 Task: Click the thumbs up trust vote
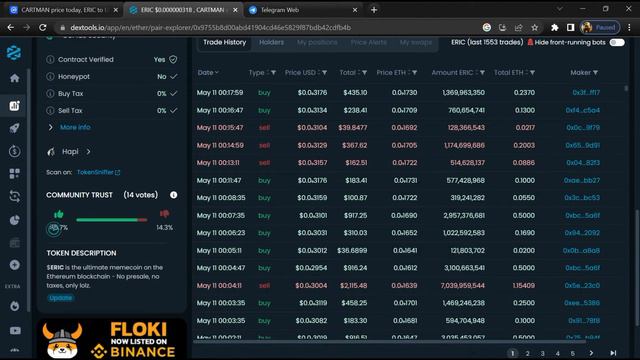pyautogui.click(x=59, y=214)
